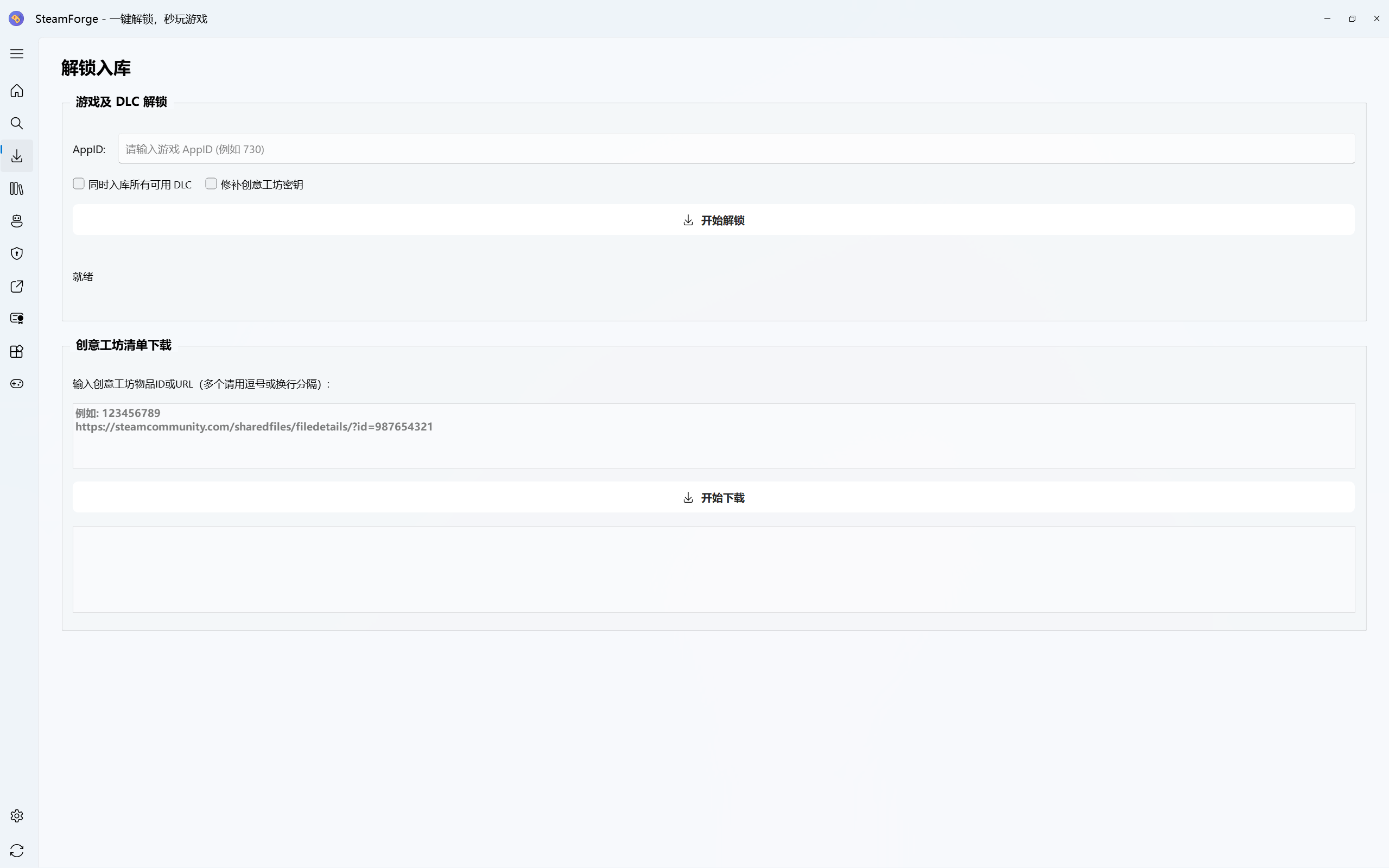Open the game controller sidebar icon
Viewport: 1389px width, 868px height.
coord(17,383)
